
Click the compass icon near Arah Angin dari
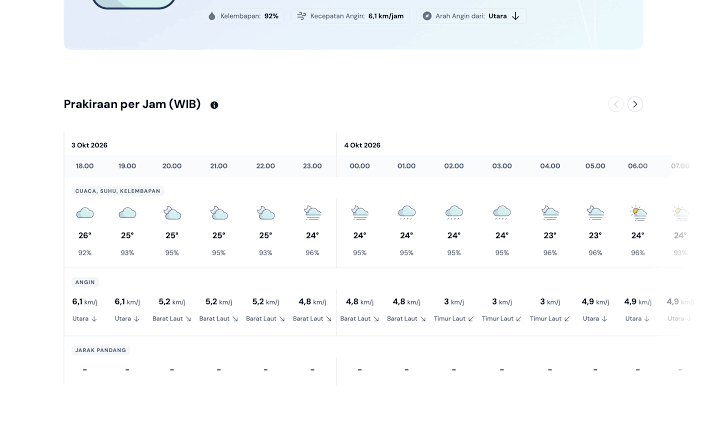[x=427, y=16]
